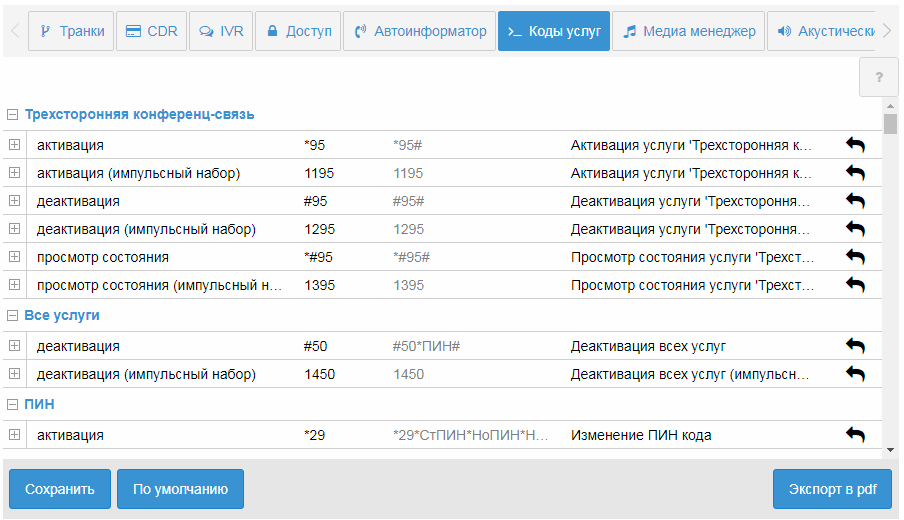Switch to the Транки tab
The width and height of the screenshot is (904, 520).
[x=71, y=31]
